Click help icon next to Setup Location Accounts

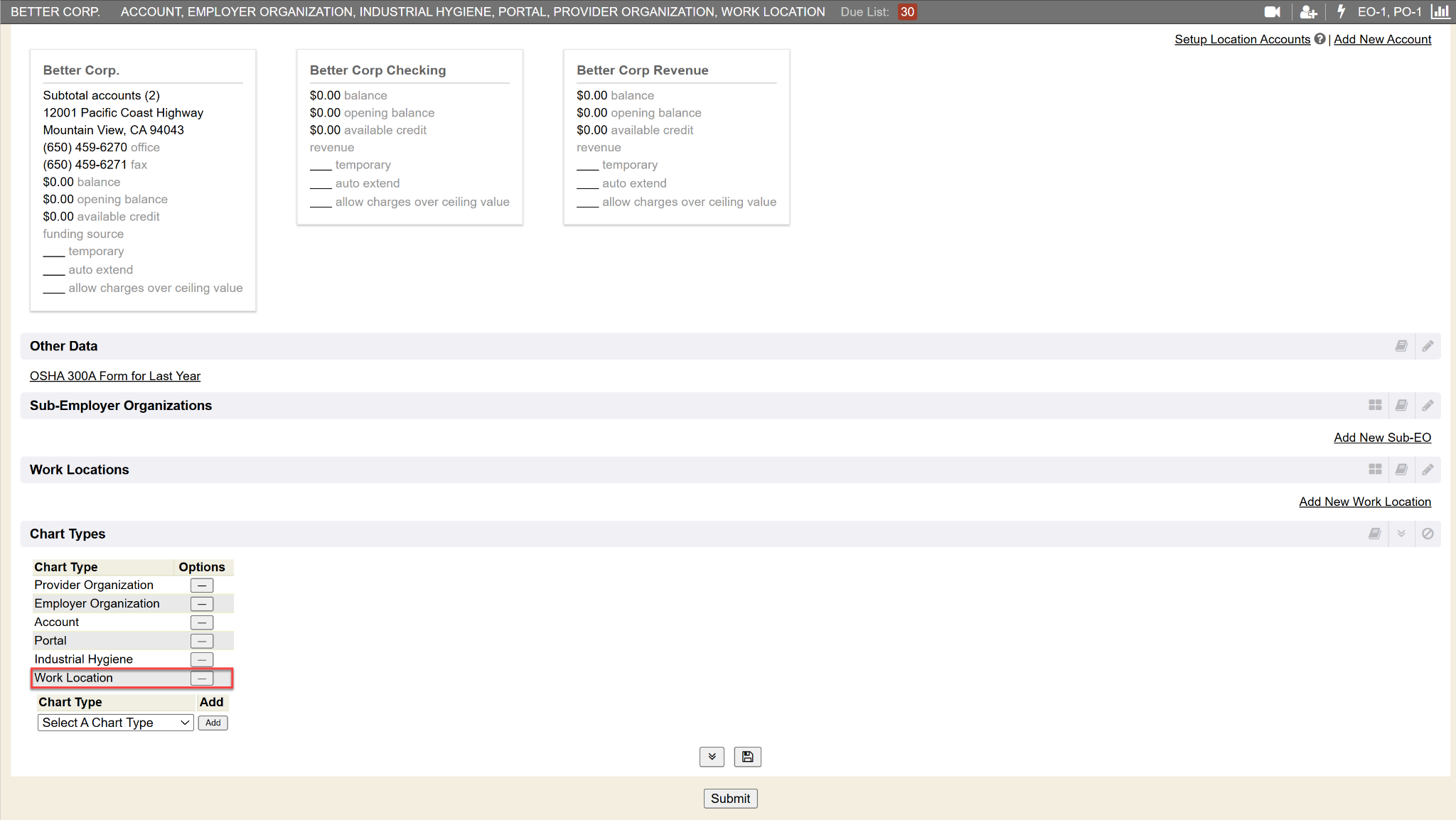[1320, 39]
